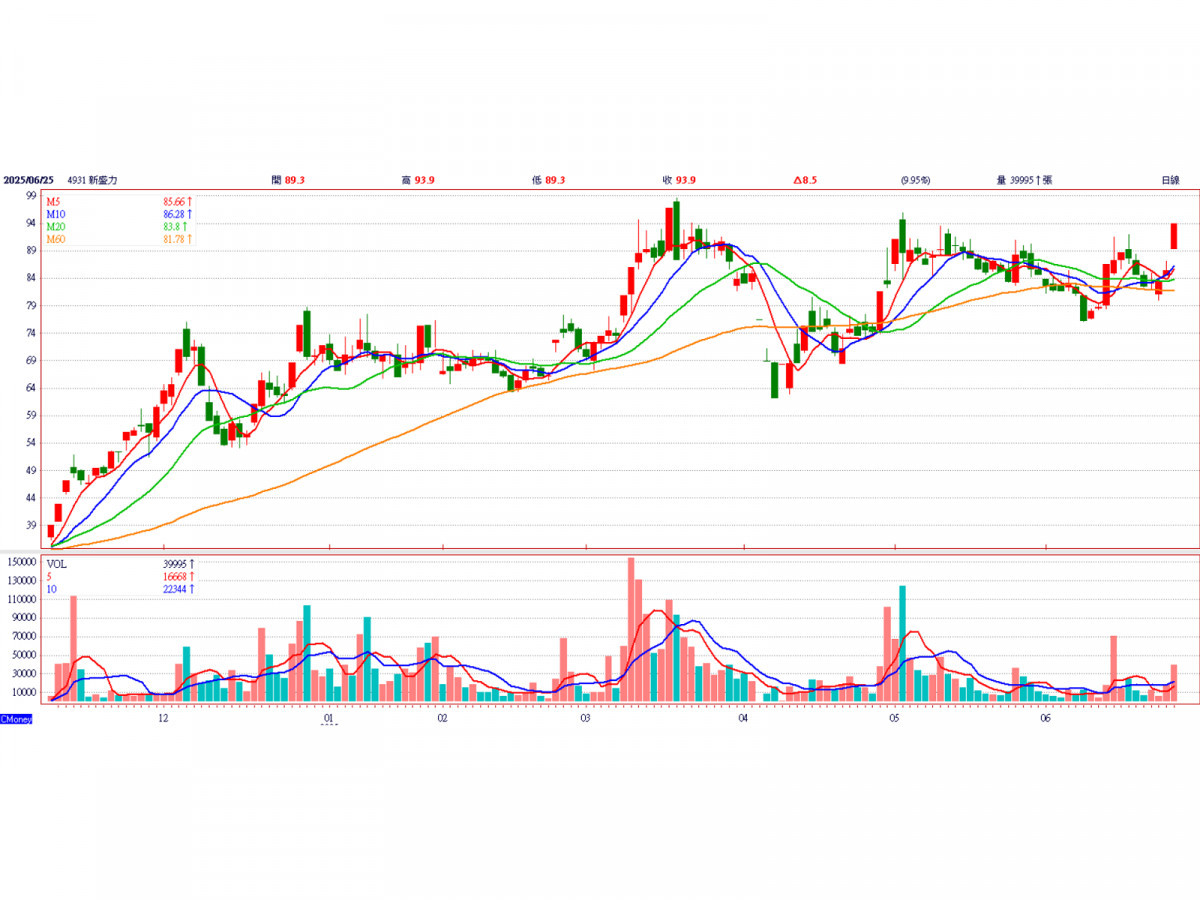
Task: Click the 4931 新盛力 stock name
Action: coord(93,180)
